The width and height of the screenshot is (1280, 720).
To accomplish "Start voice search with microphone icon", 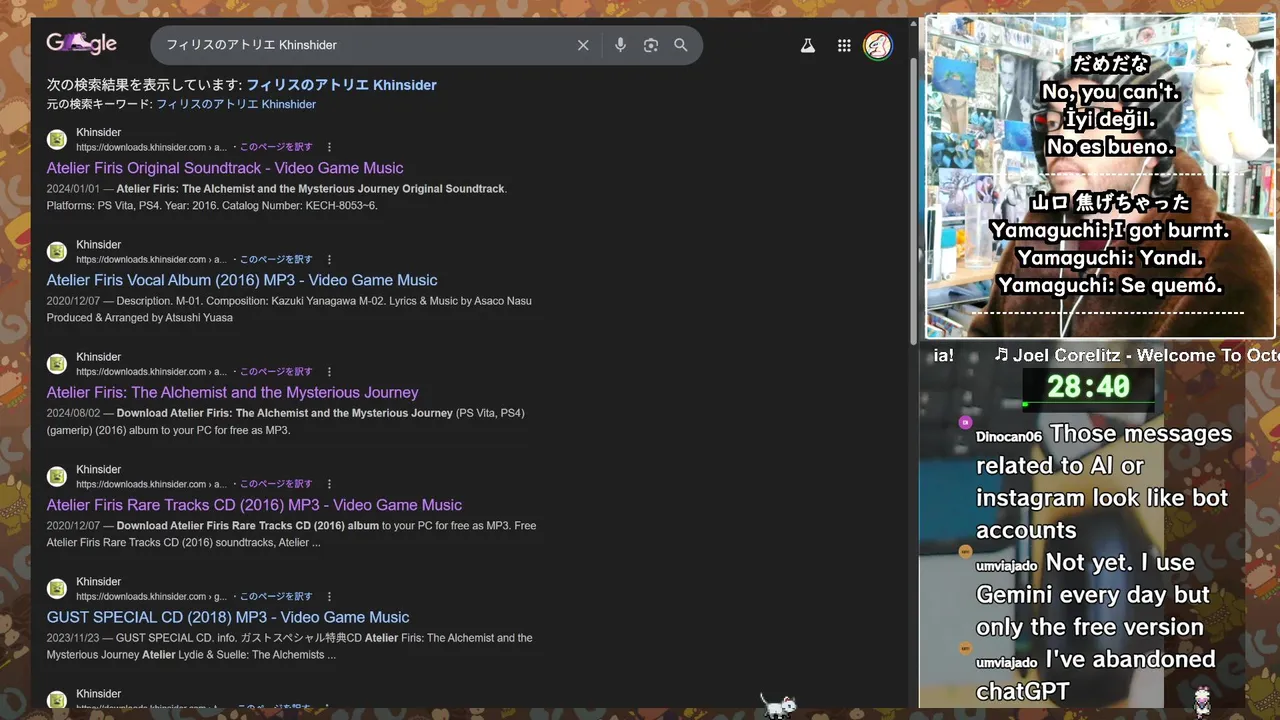I will coord(620,45).
